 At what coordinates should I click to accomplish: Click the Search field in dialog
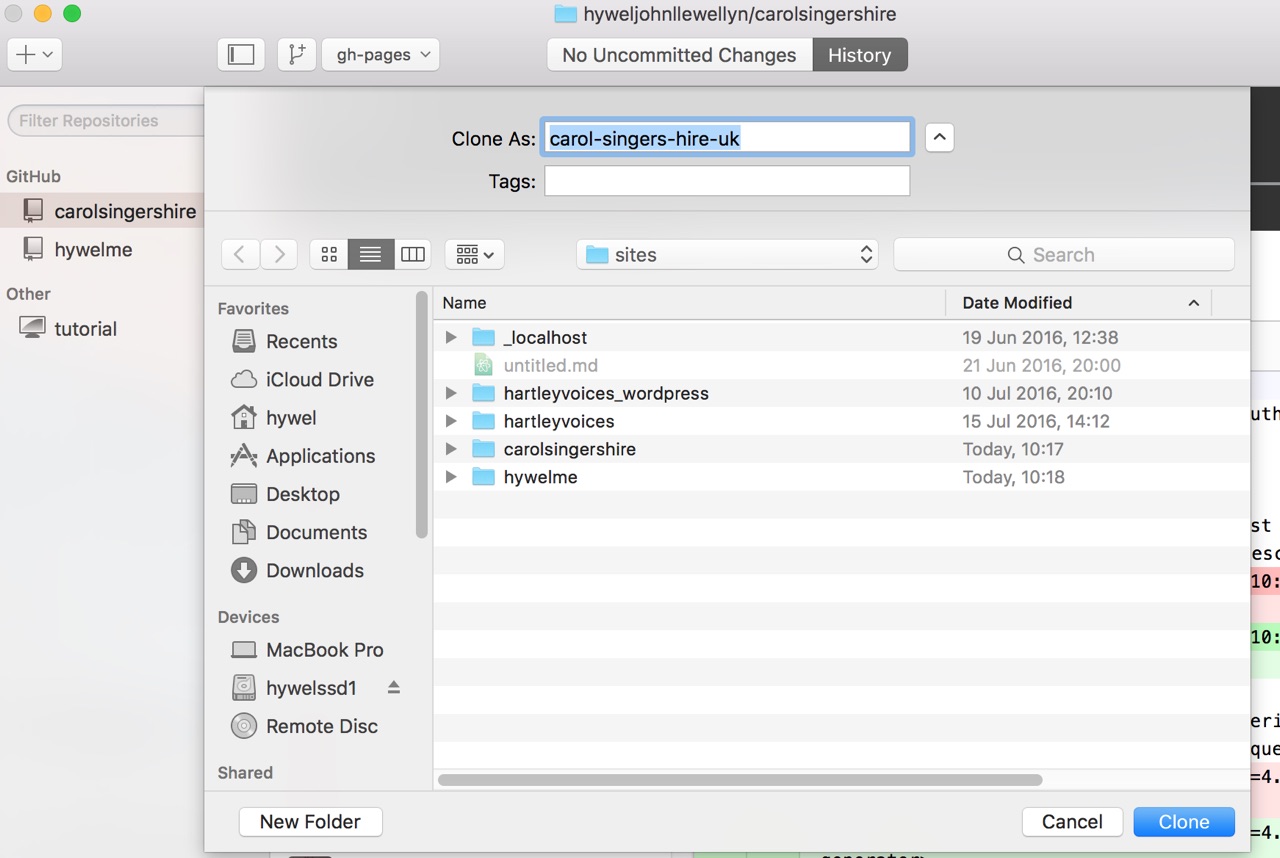[1064, 254]
